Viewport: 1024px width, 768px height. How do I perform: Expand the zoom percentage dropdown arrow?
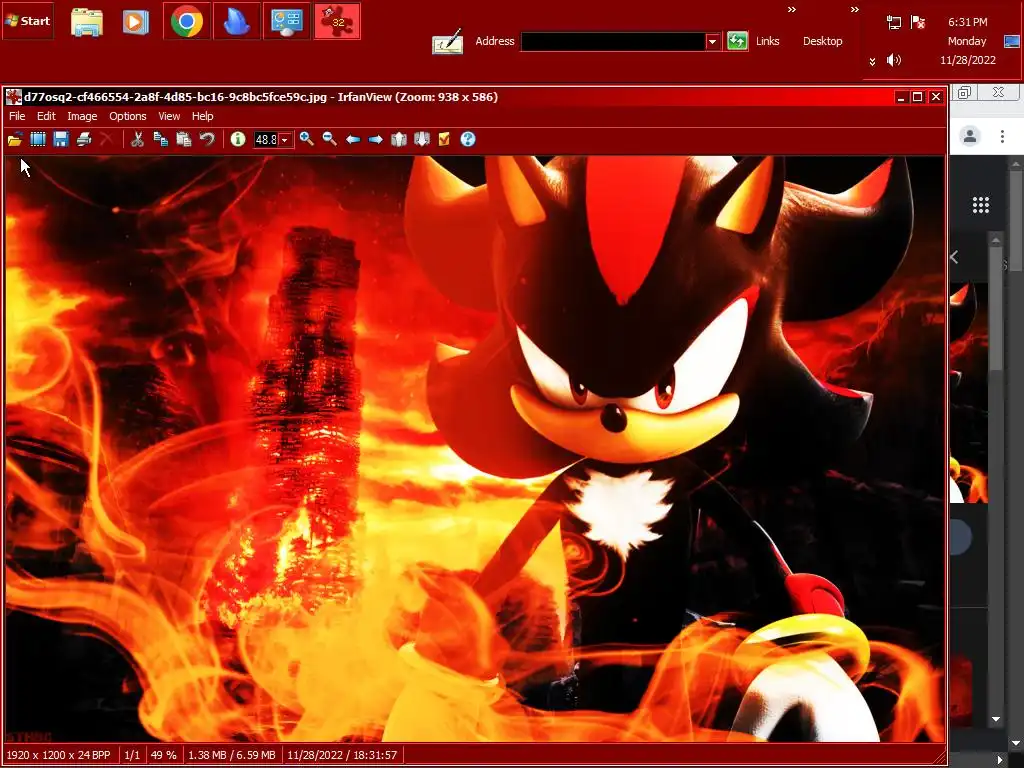[285, 140]
